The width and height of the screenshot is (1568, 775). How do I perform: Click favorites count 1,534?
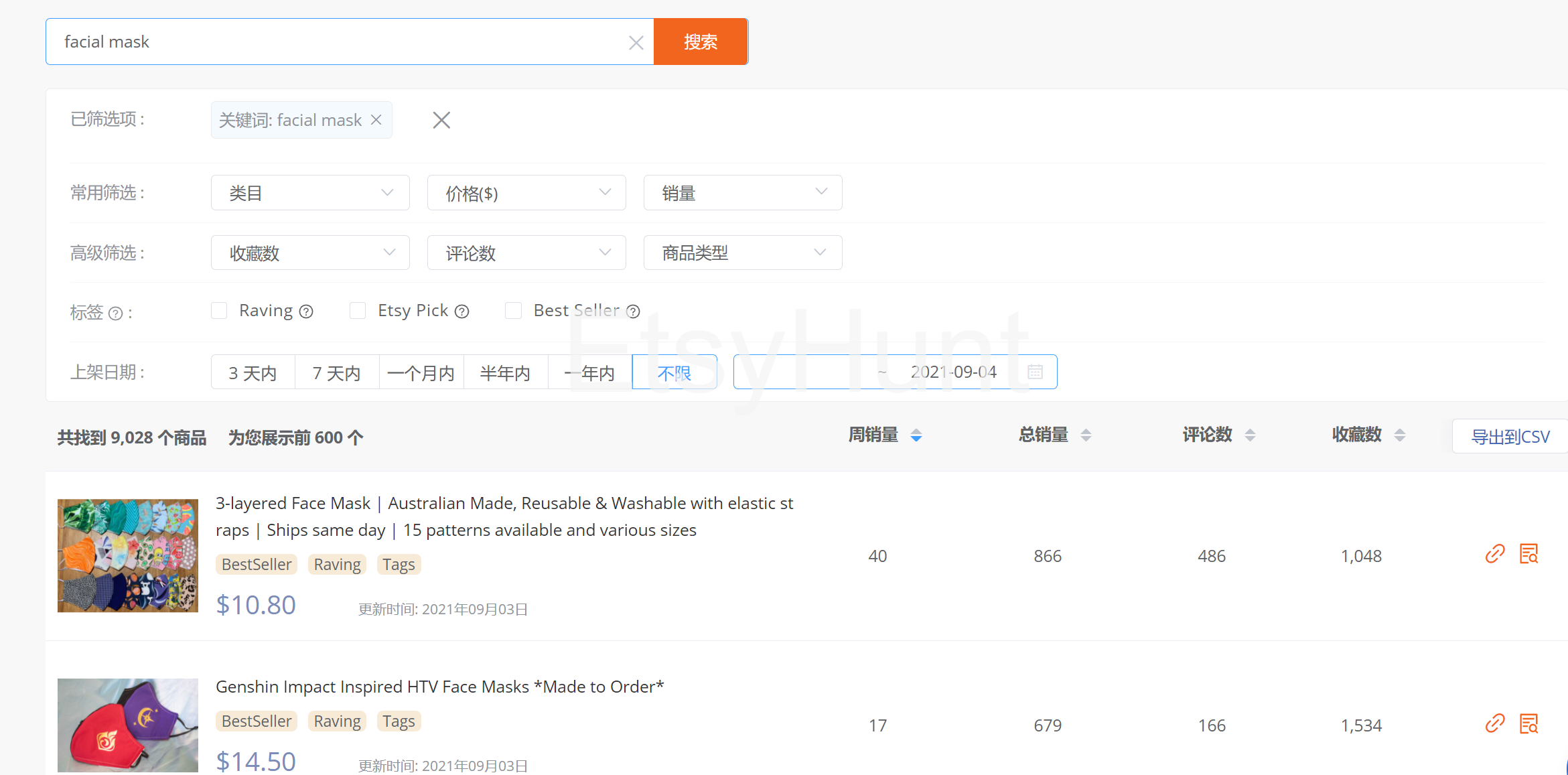1361,725
